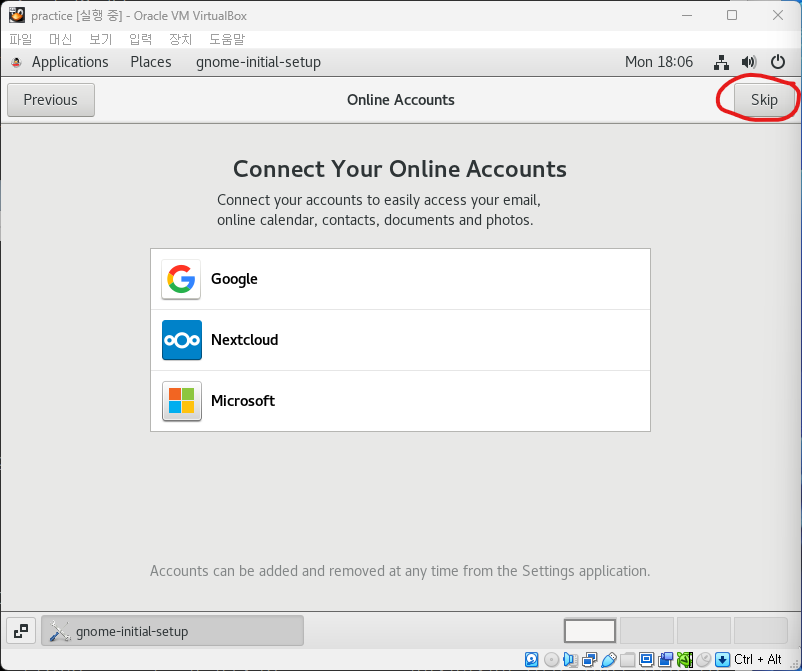Connect a Google account
This screenshot has height=671, width=802.
coord(400,279)
